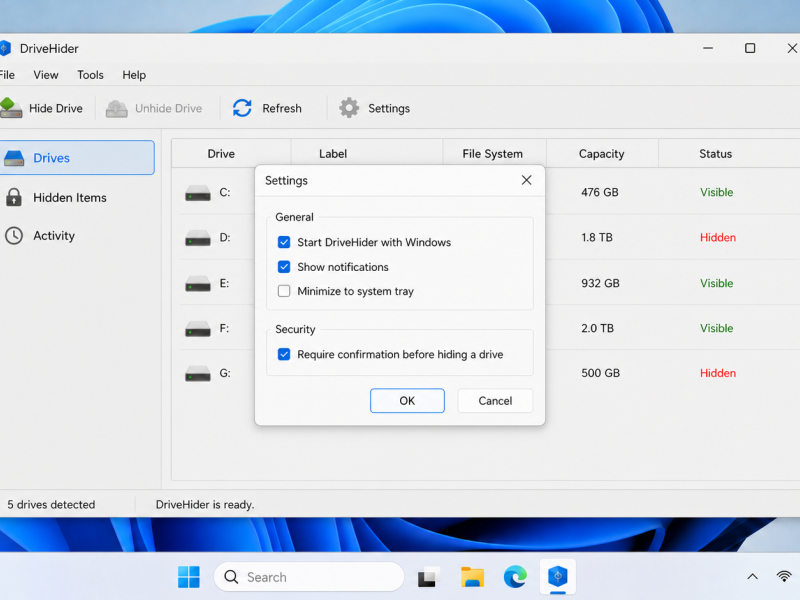Screen dimensions: 800x600
Task: Open the Wi-Fi network tray icon
Action: (x=784, y=577)
